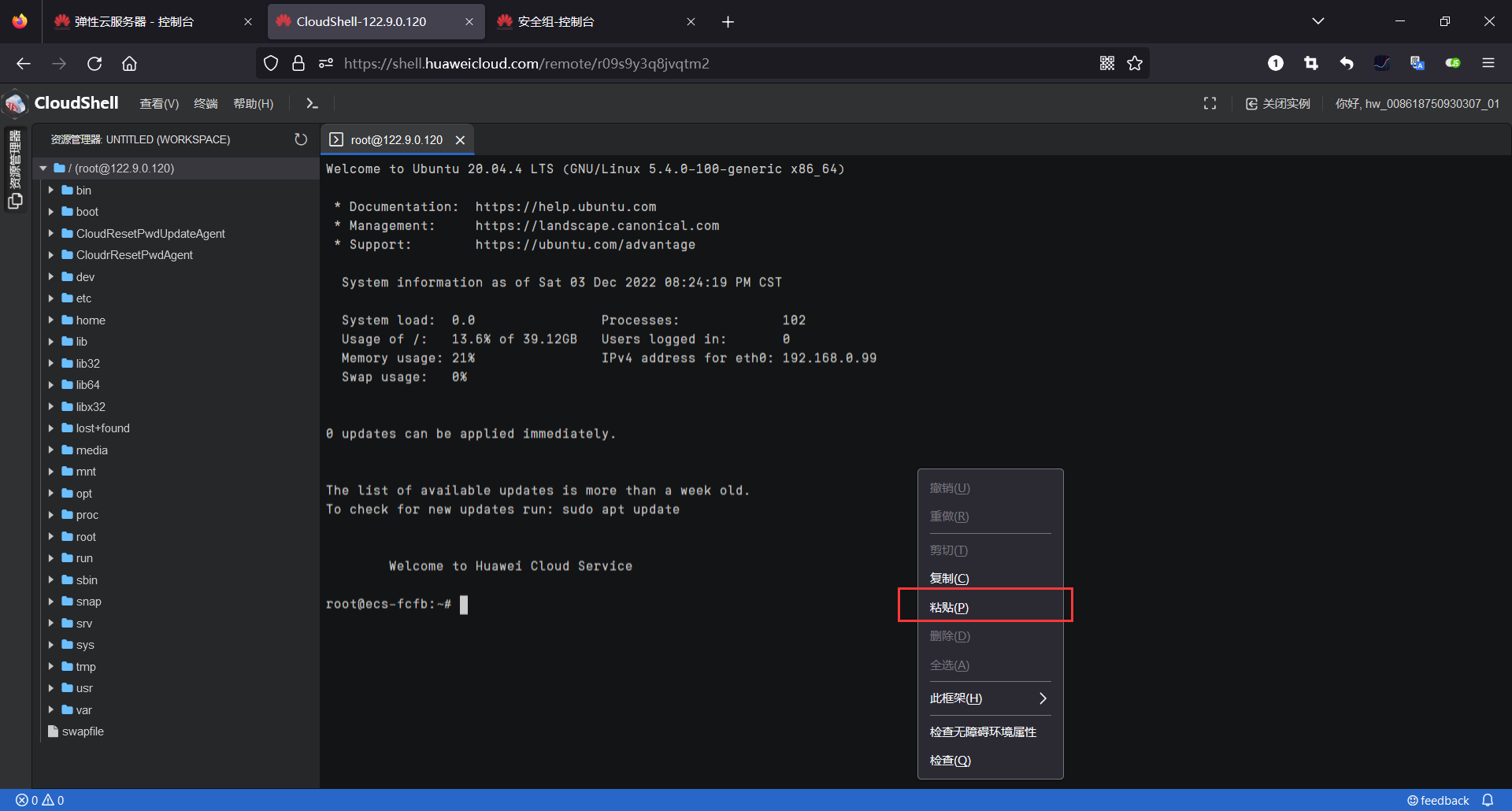Select the swapfile file
1512x811 pixels.
coord(83,731)
